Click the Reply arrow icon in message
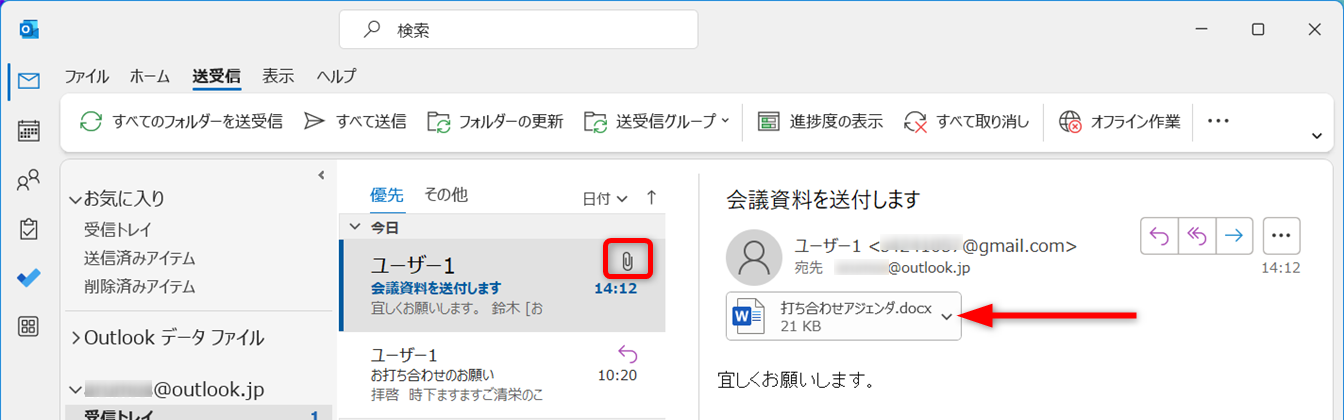The height and width of the screenshot is (420, 1344). click(x=1159, y=234)
